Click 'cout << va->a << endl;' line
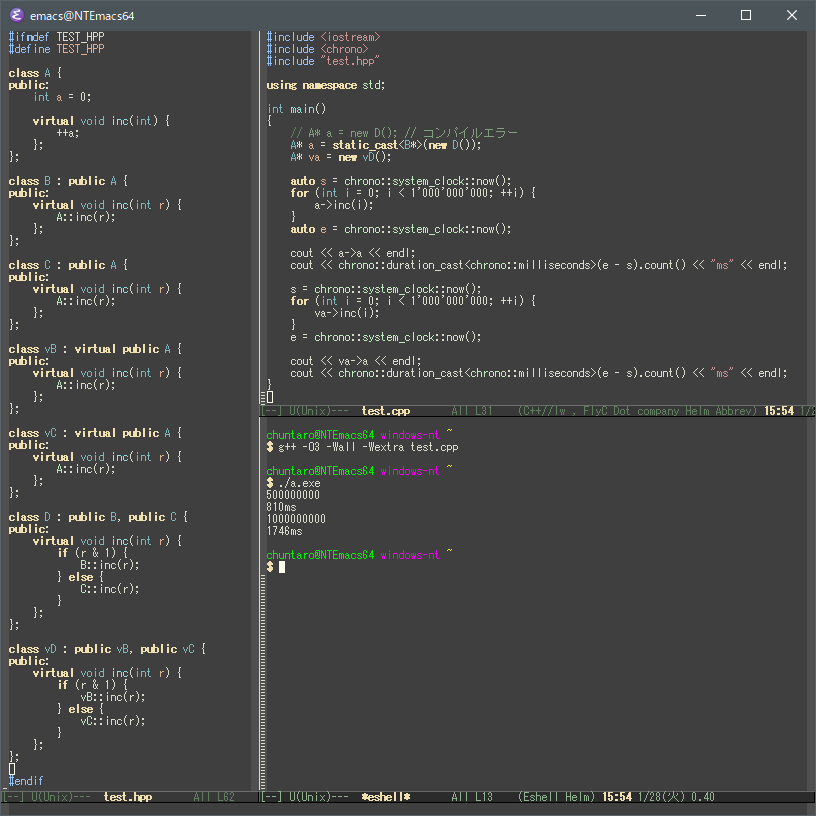 [x=356, y=361]
